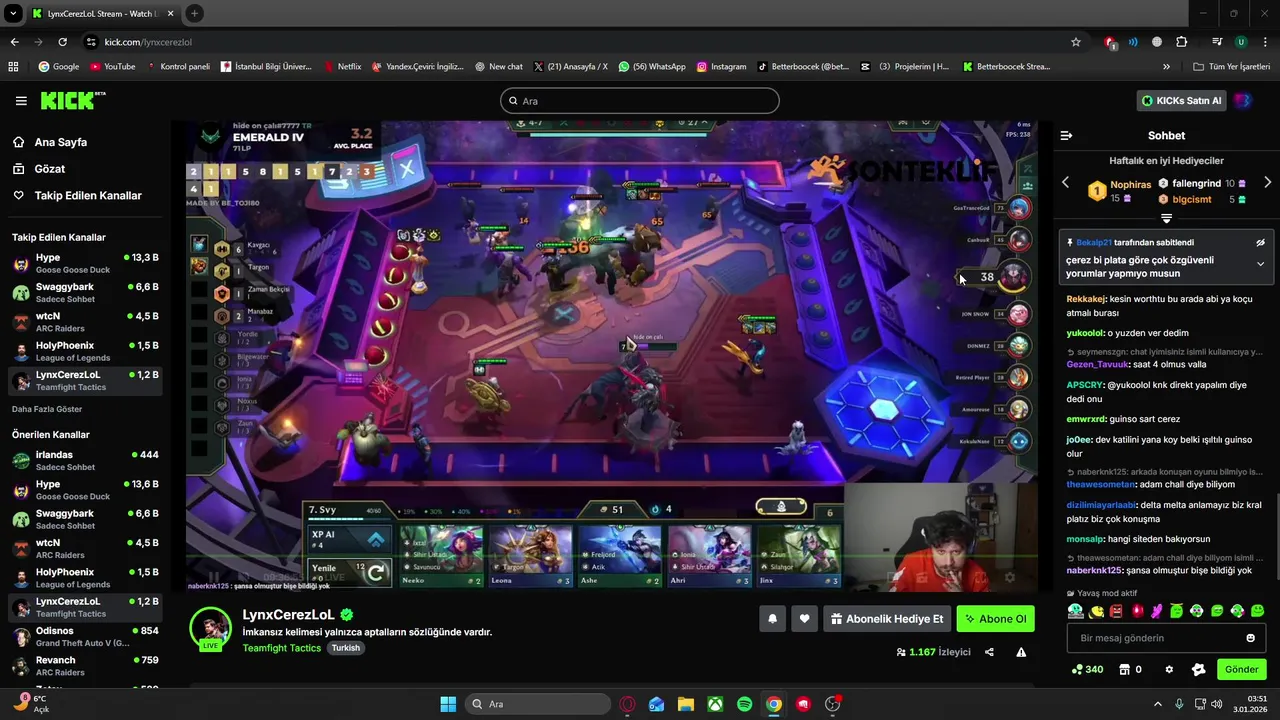The image size is (1280, 720).
Task: Open LynxCerezLoL live avatar
Action: pyautogui.click(x=211, y=628)
